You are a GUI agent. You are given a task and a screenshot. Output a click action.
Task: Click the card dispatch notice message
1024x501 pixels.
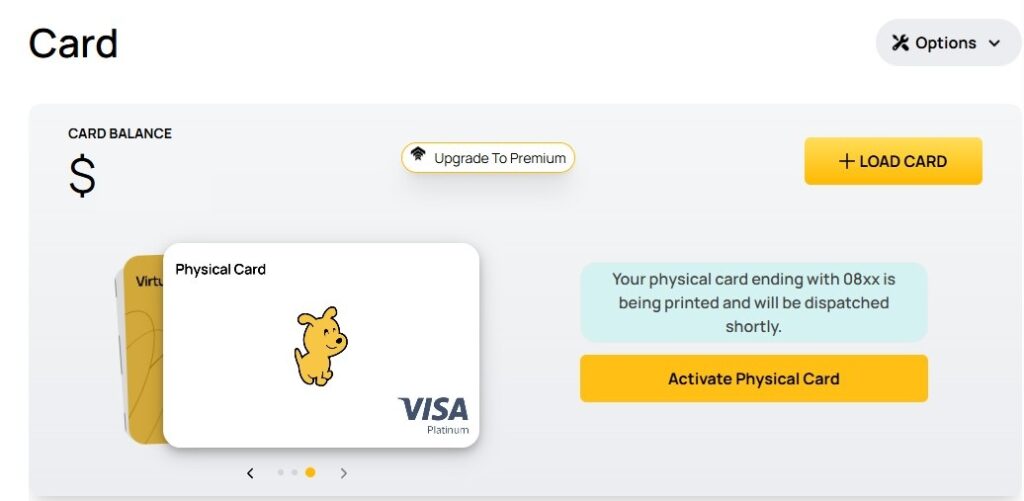[x=753, y=302]
